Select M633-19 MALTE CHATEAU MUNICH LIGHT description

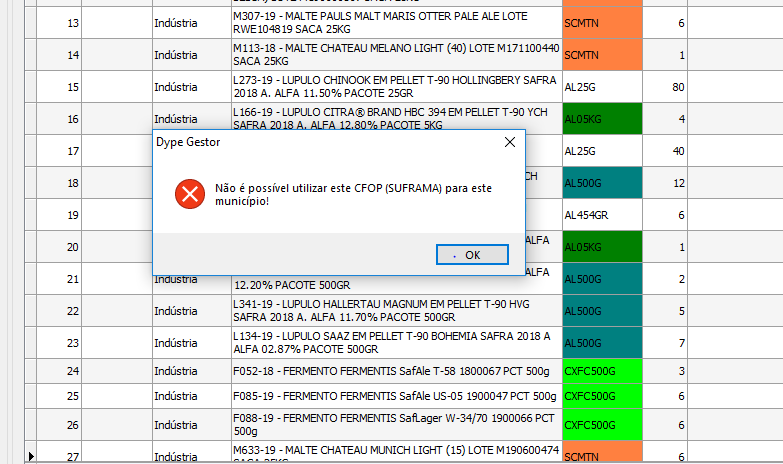397,452
